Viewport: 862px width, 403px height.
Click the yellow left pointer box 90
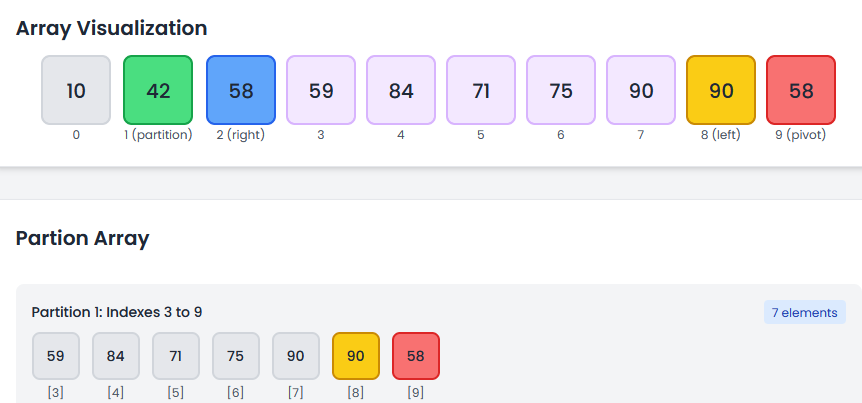(x=721, y=90)
